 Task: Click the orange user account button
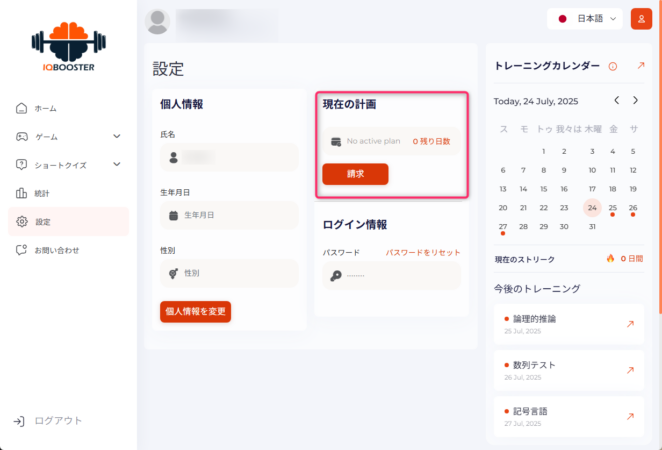(641, 19)
